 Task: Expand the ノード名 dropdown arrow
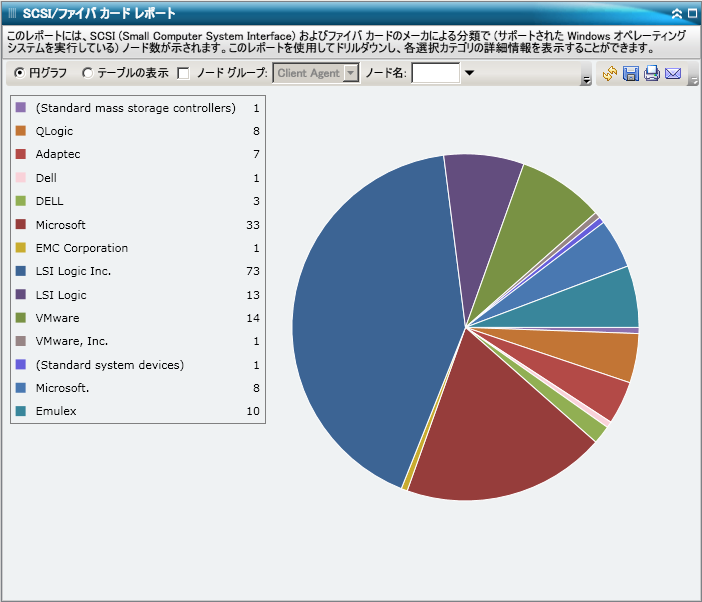[469, 73]
